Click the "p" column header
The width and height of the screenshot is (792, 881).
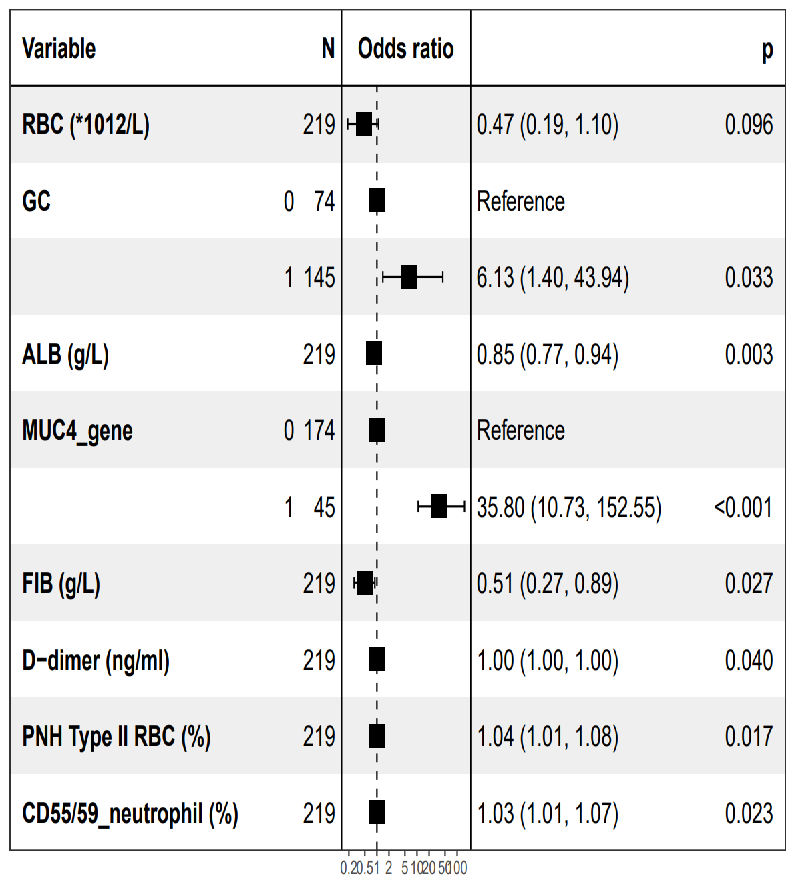point(767,50)
